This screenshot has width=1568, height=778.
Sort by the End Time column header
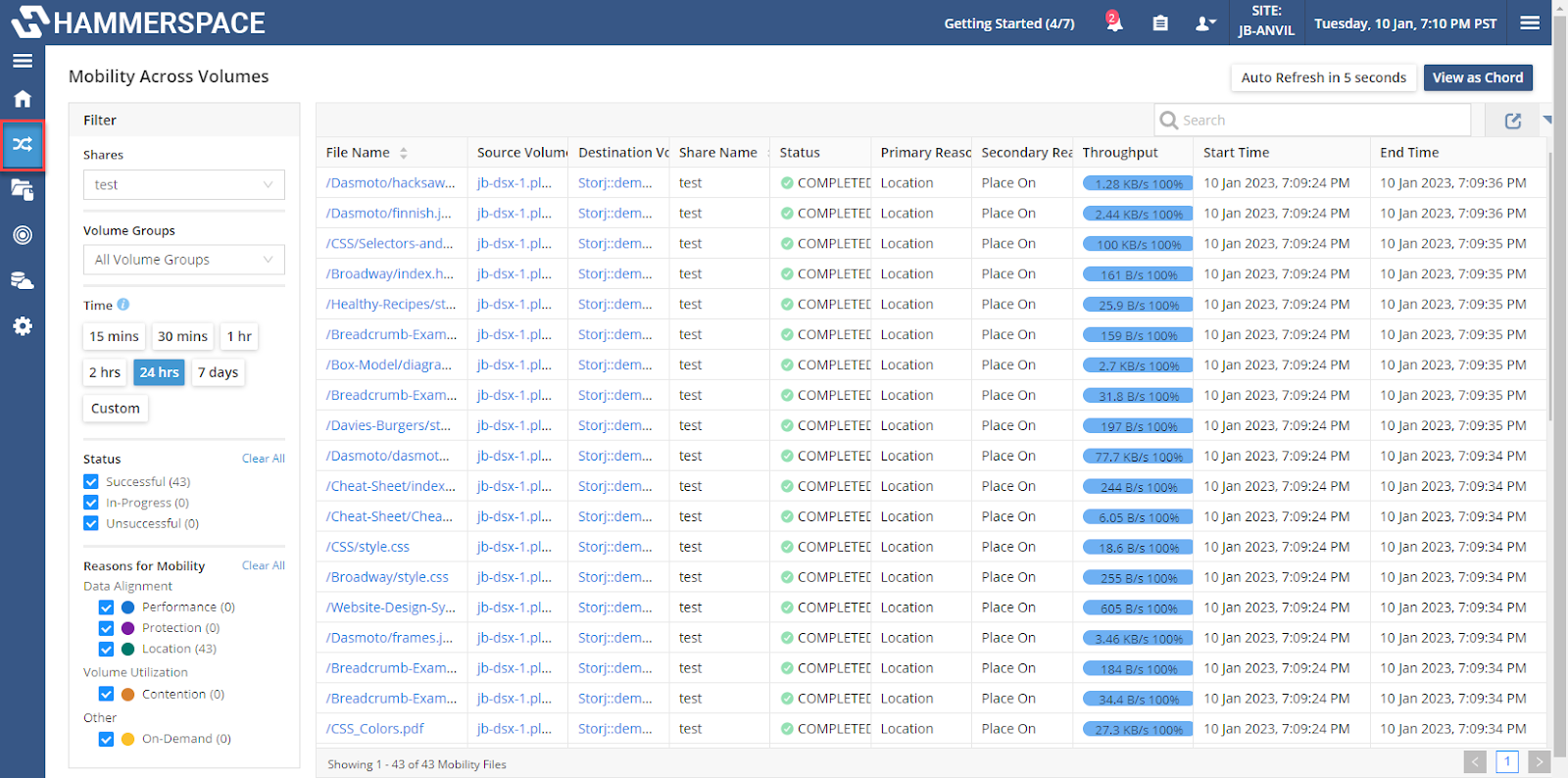[x=1409, y=152]
